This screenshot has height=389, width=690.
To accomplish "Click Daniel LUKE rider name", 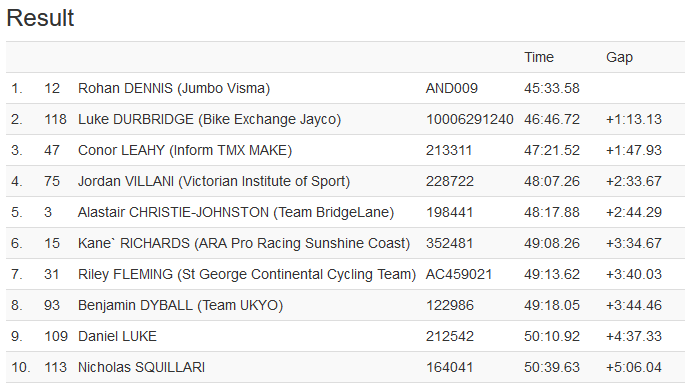I will (117, 337).
